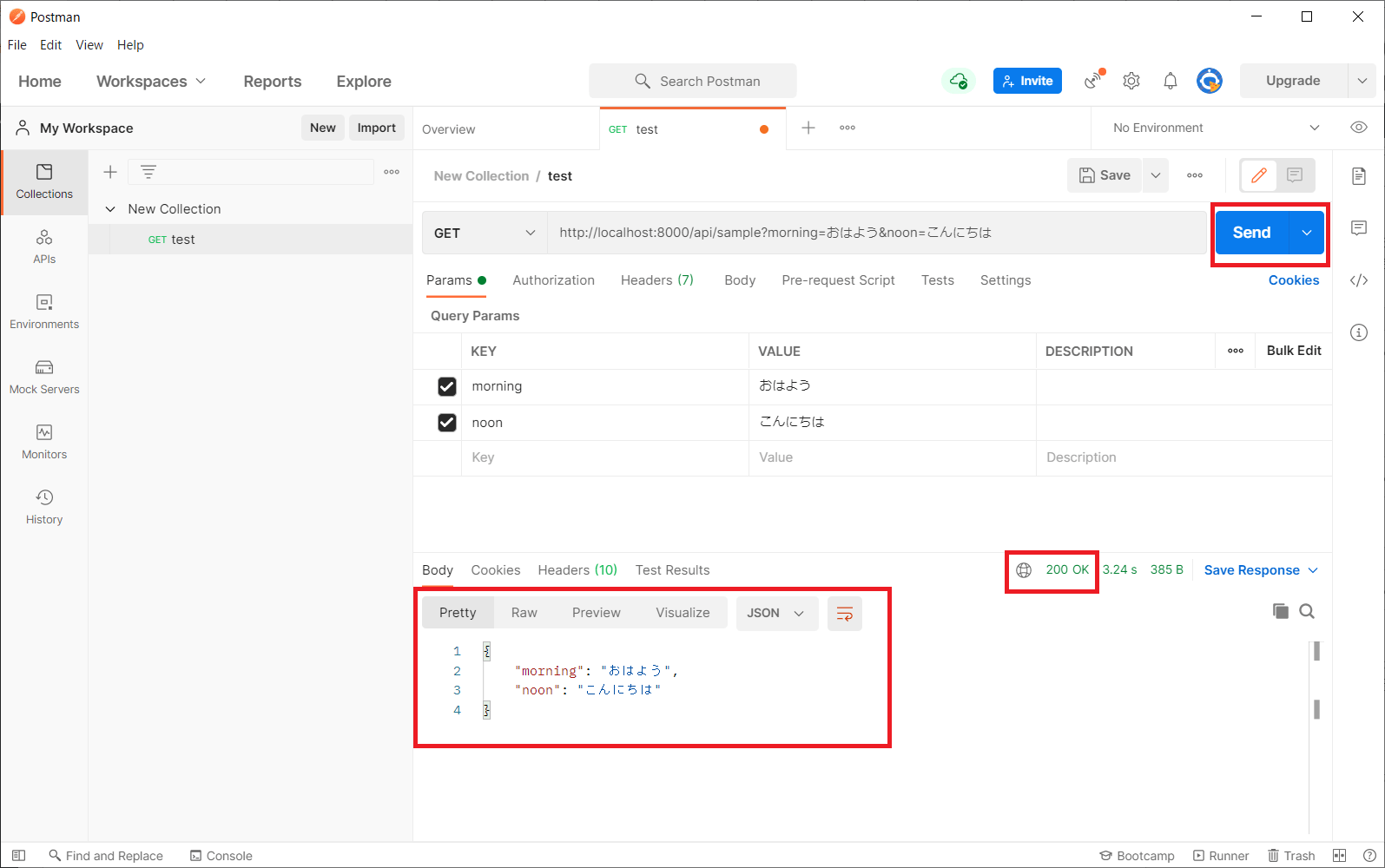Click the Import button
The width and height of the screenshot is (1385, 868).
tap(376, 128)
